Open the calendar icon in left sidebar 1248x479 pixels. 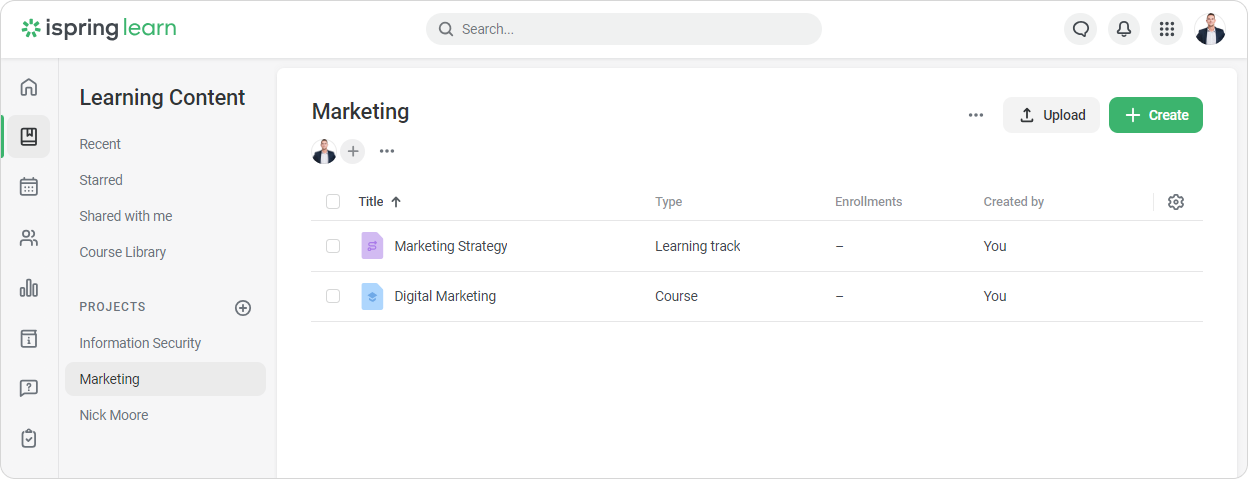coord(29,187)
